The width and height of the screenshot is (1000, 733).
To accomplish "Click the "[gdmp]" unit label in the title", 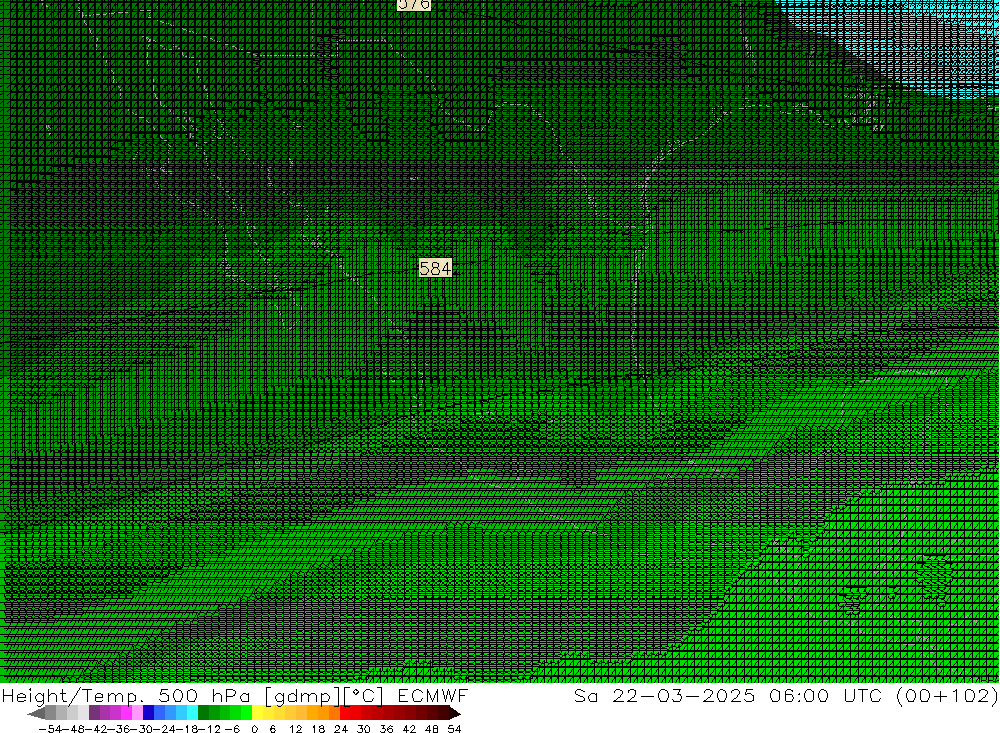I will pyautogui.click(x=300, y=695).
